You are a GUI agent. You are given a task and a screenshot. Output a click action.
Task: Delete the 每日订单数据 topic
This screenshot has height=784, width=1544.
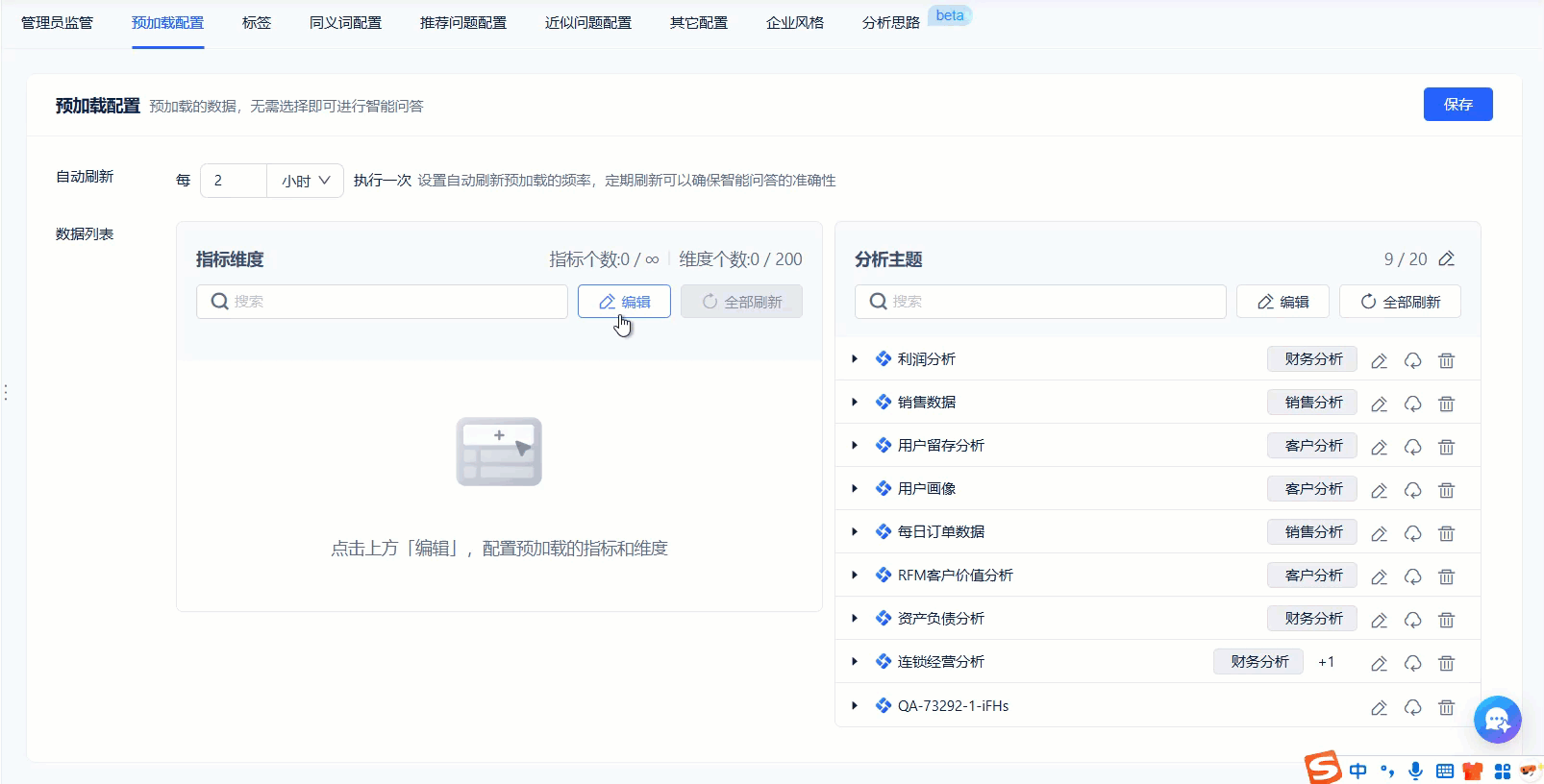coord(1446,533)
